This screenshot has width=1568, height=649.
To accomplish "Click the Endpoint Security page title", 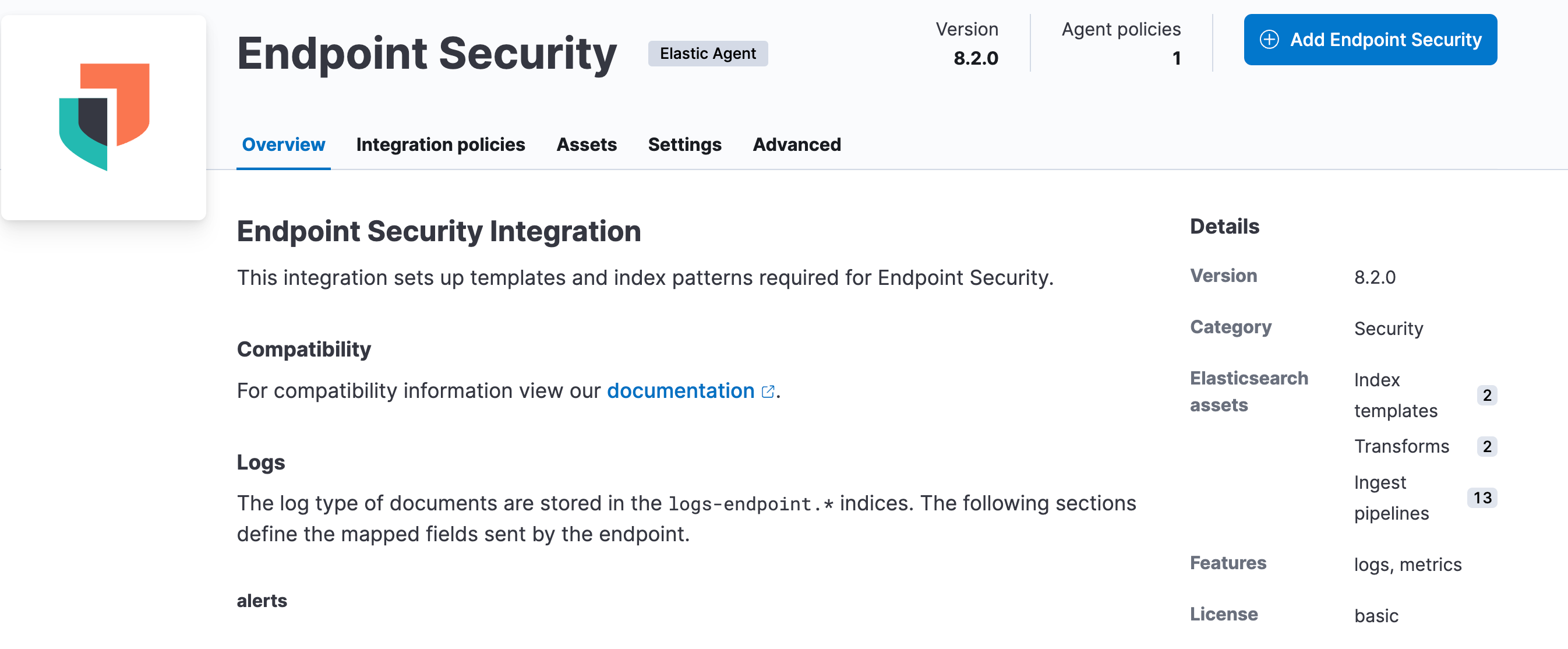I will pos(427,54).
